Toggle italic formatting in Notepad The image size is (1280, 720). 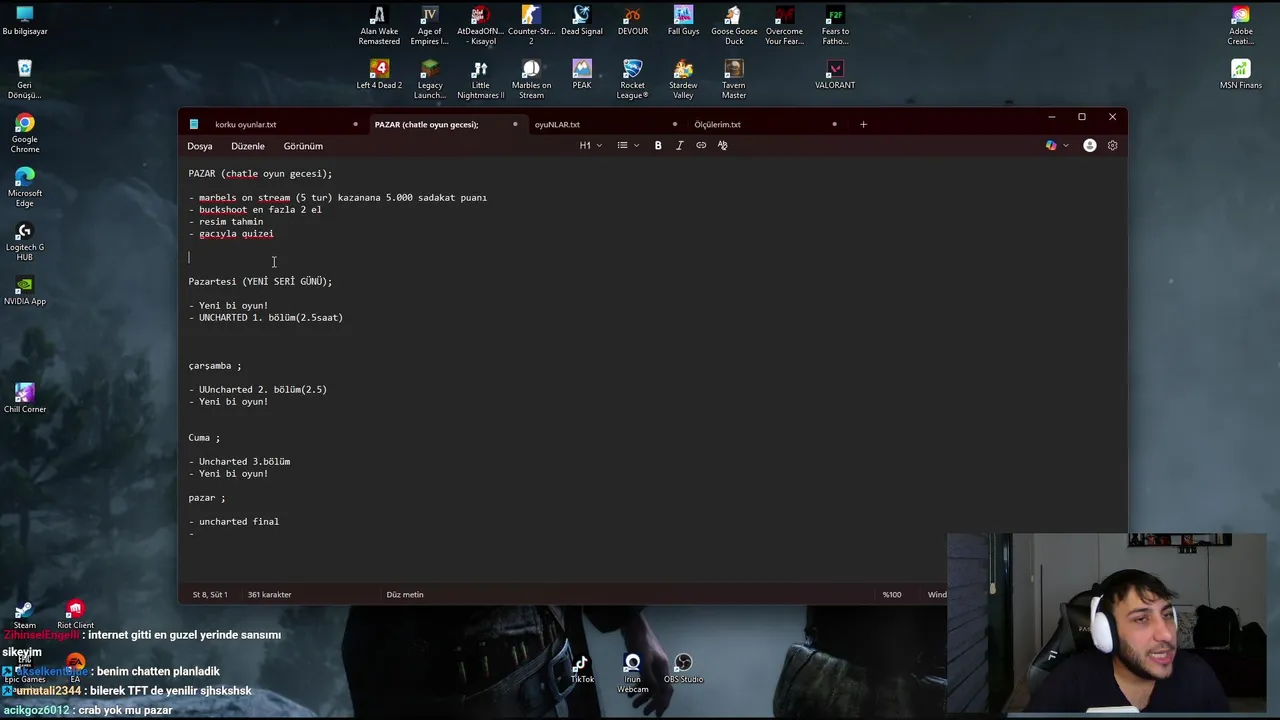tap(680, 146)
